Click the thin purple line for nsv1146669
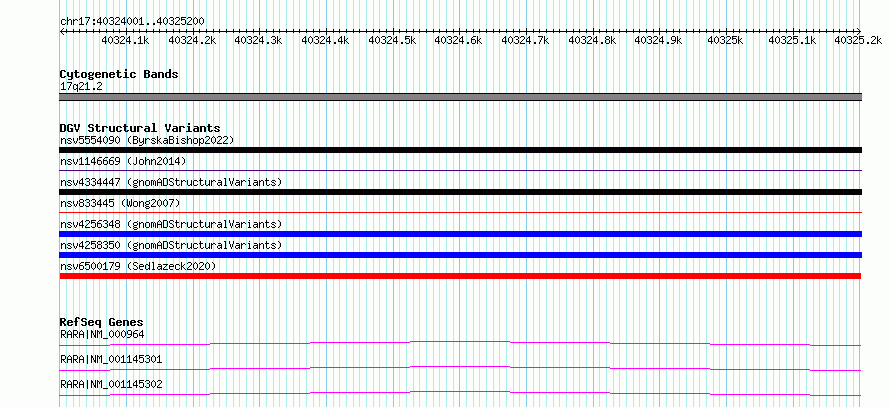 [461, 170]
